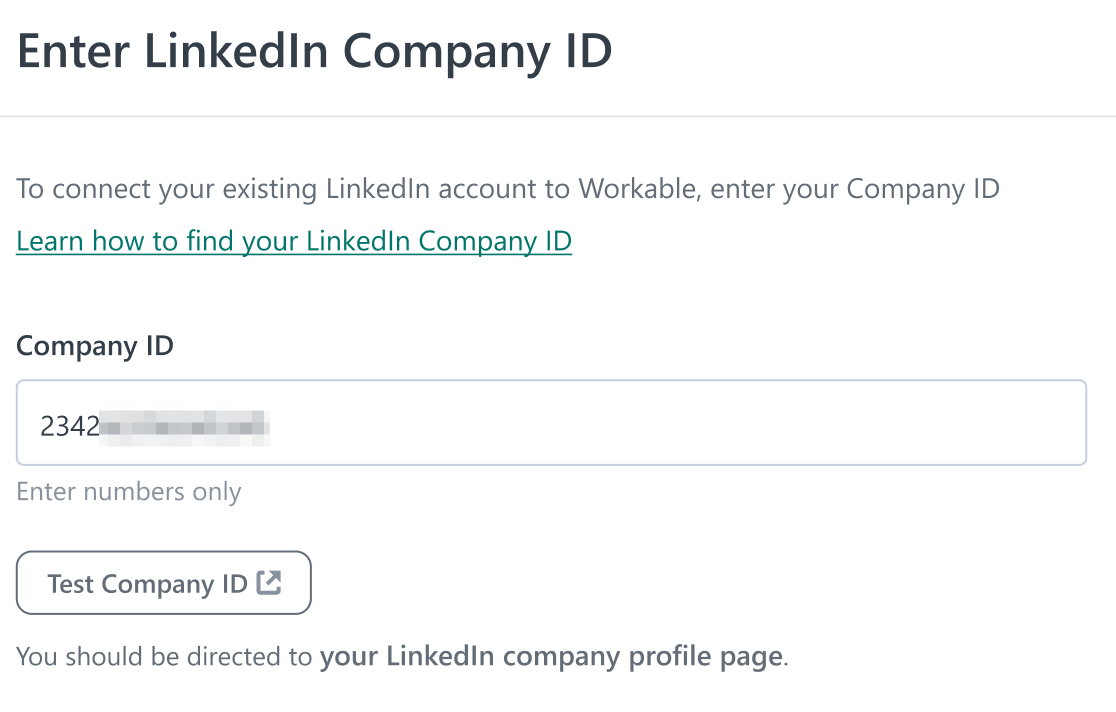The image size is (1116, 712).
Task: Click the word ID in the page heading
Action: click(589, 51)
